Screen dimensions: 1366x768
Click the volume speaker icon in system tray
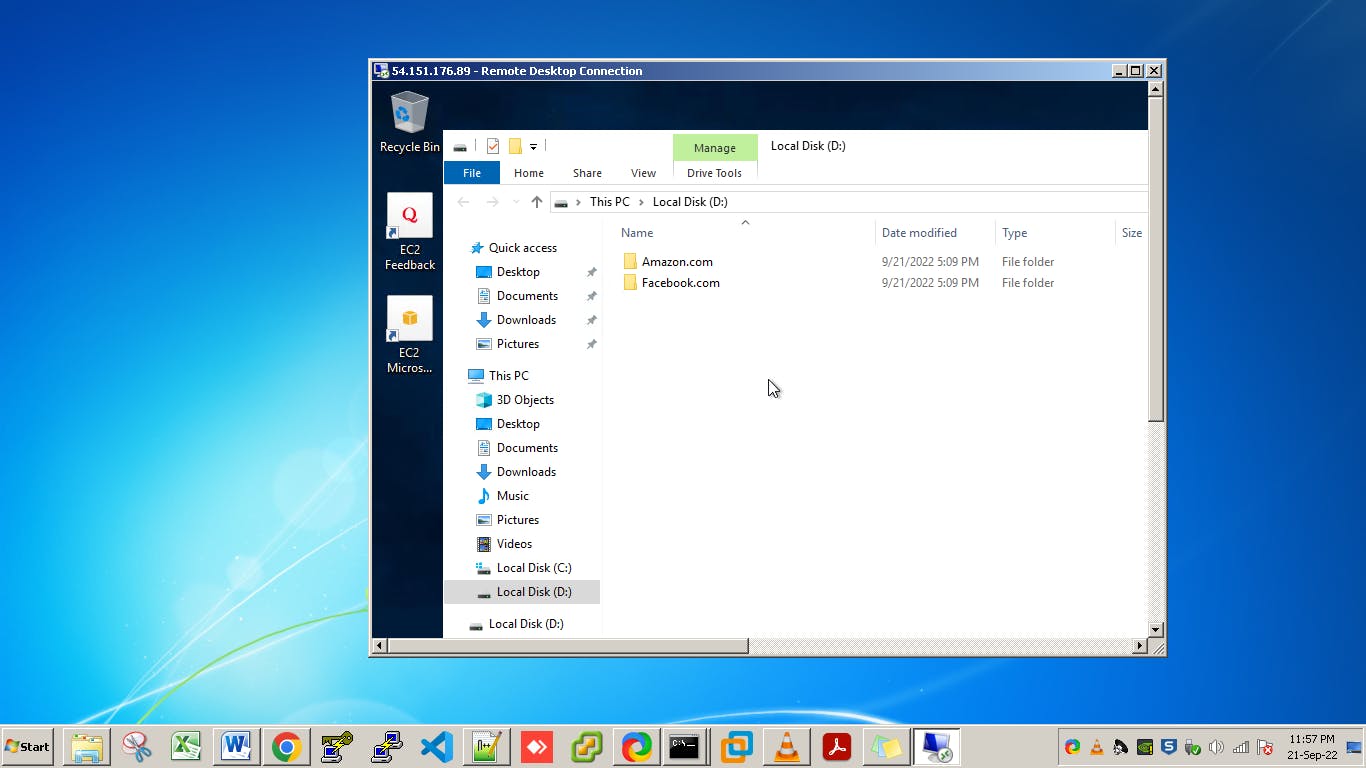1216,747
